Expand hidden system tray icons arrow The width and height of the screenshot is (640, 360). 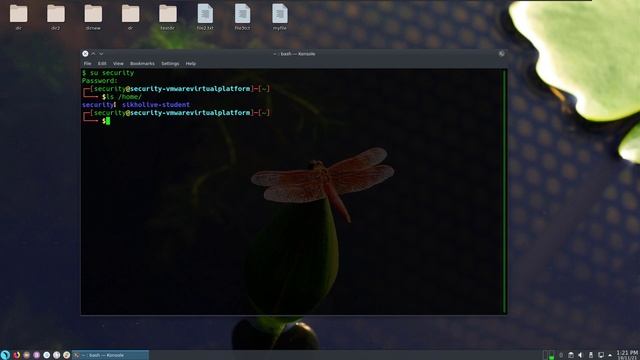coord(610,355)
